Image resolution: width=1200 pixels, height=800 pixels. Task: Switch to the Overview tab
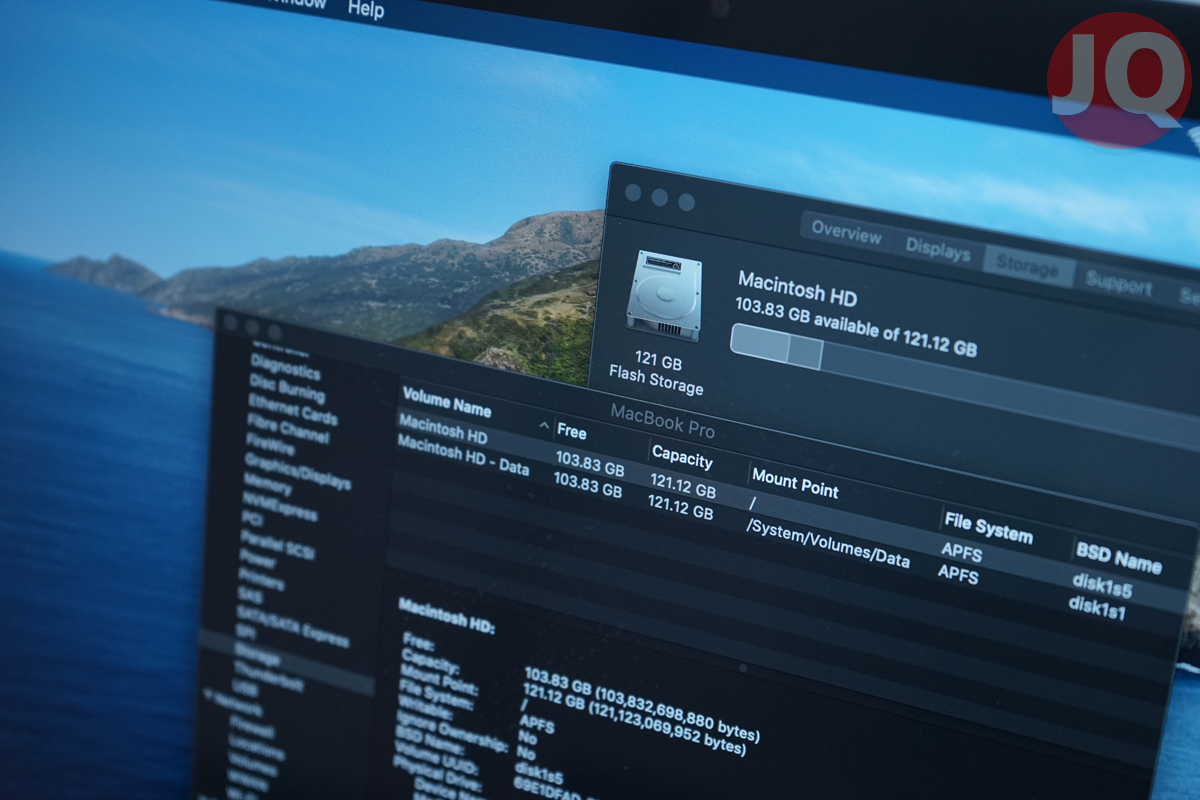click(846, 232)
